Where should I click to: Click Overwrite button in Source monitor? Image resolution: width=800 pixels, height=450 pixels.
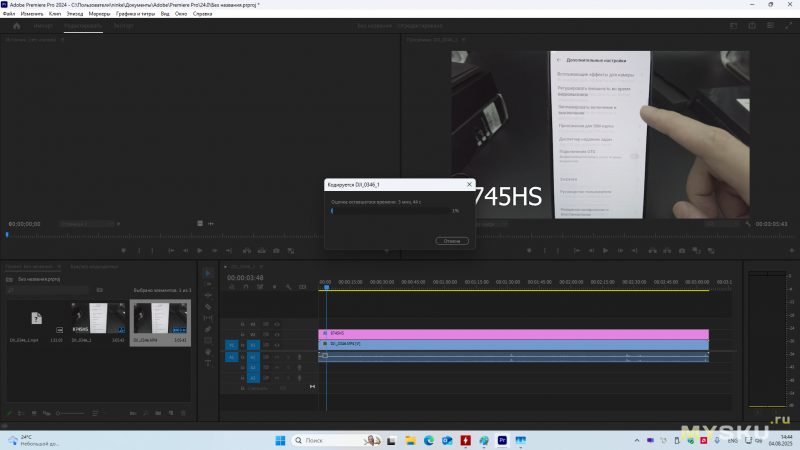262,251
